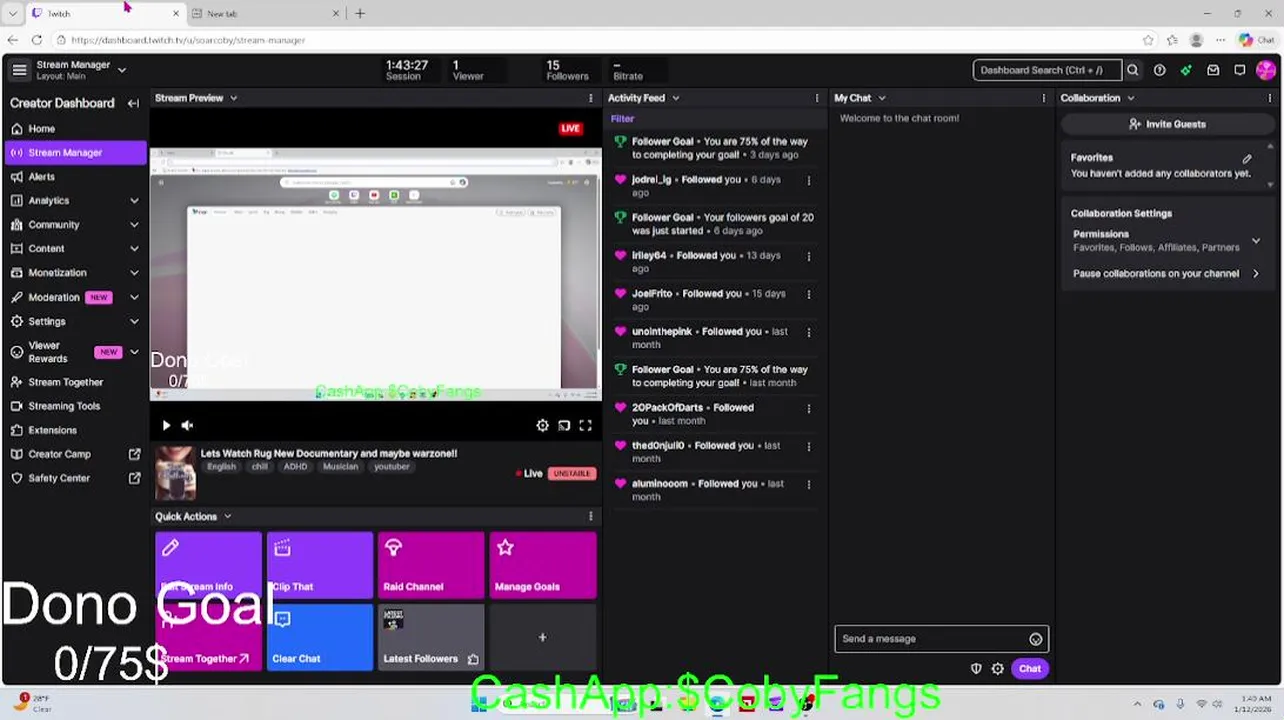Open the user profile avatar menu
This screenshot has width=1284, height=720.
pos(1266,70)
